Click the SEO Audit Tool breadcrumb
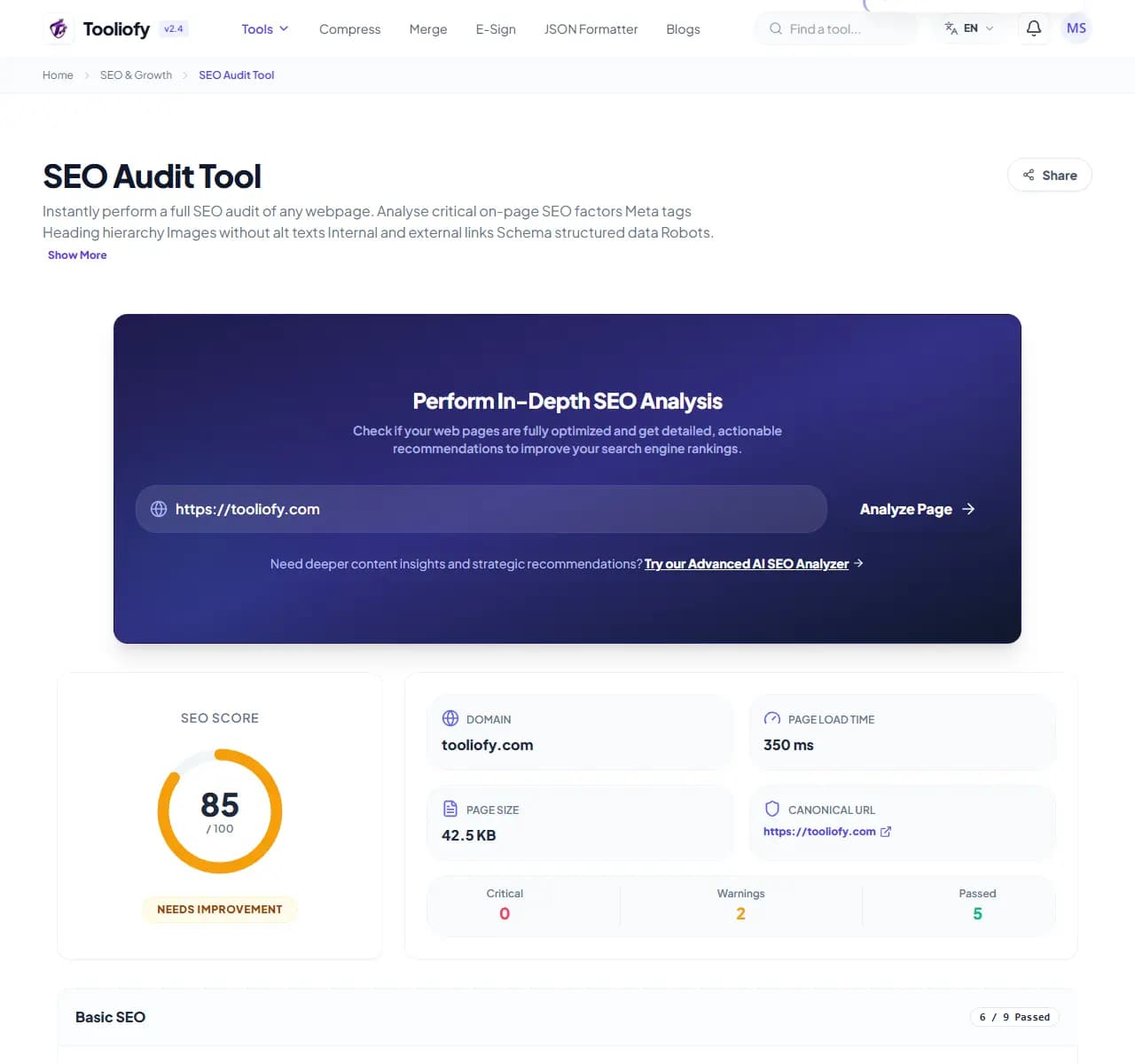The height and width of the screenshot is (1064, 1135). pos(237,75)
